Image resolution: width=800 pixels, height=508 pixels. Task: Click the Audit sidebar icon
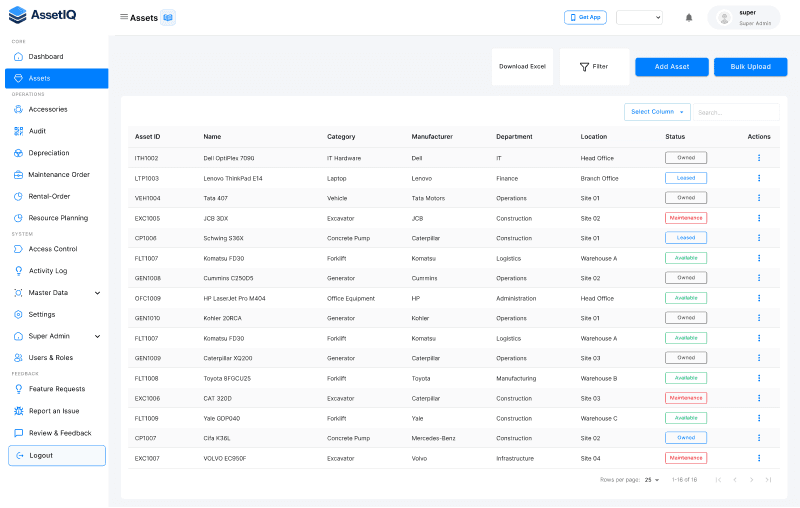18,131
